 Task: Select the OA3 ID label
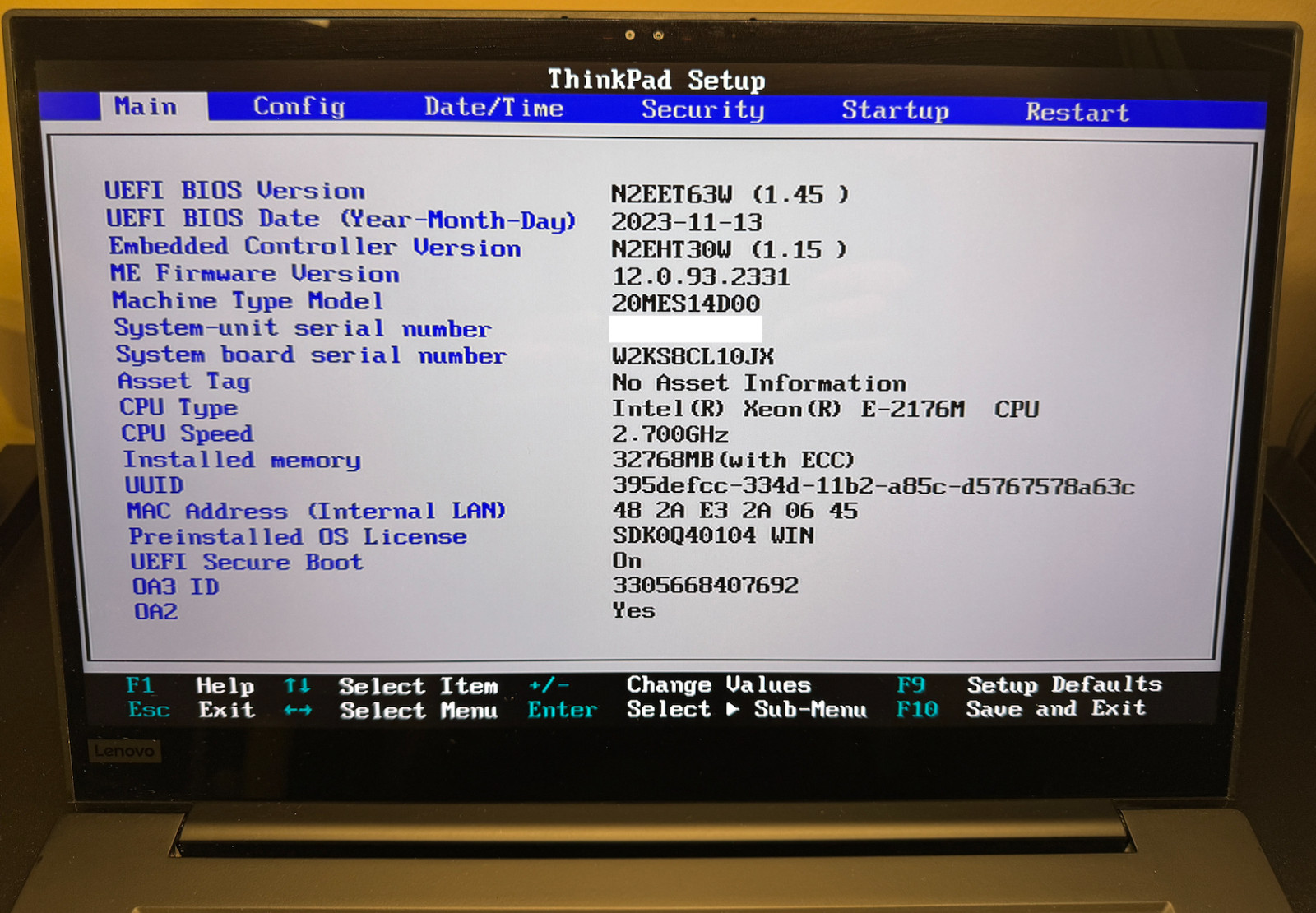(175, 586)
